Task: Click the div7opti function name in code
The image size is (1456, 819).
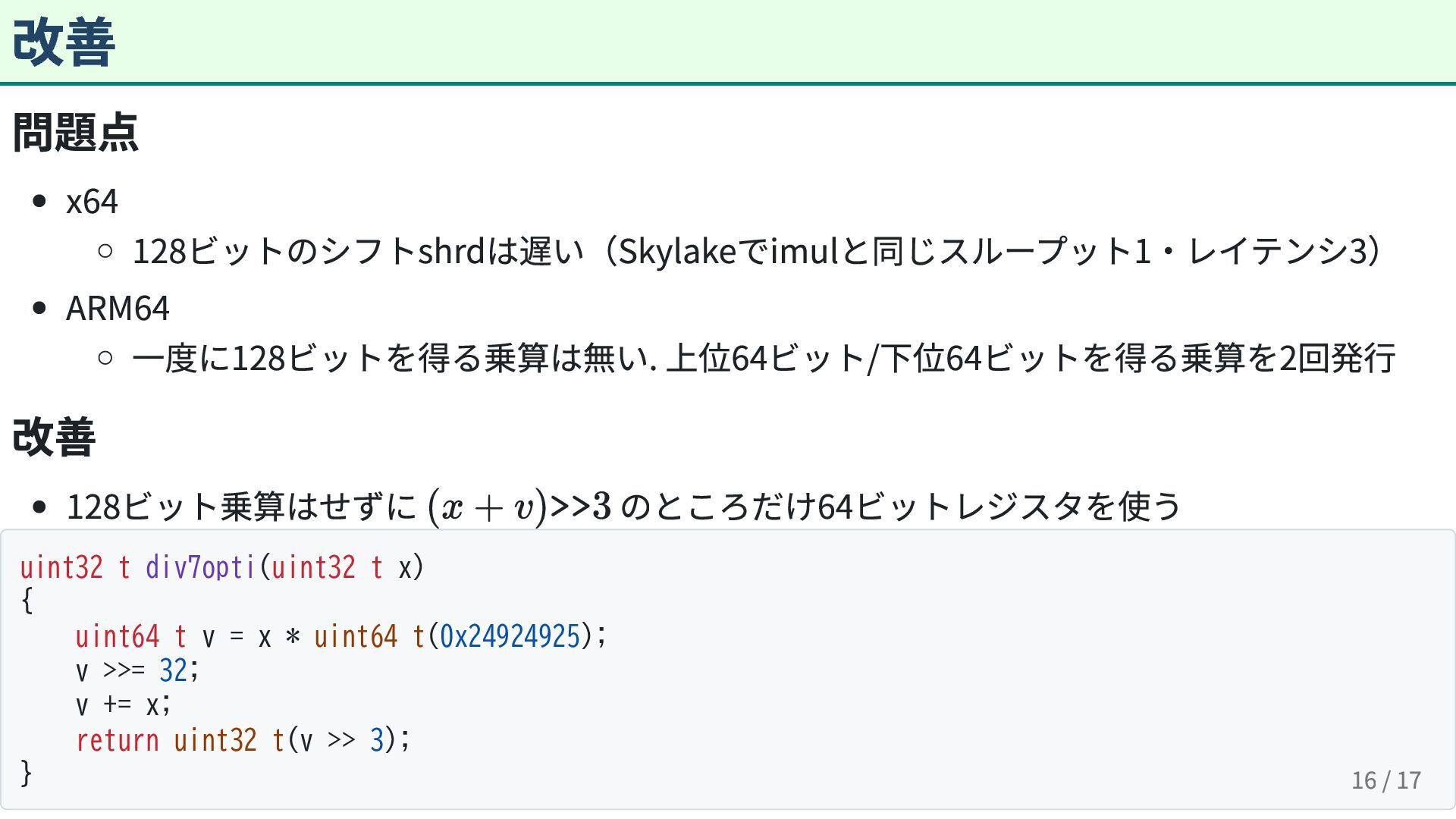Action: [x=200, y=567]
